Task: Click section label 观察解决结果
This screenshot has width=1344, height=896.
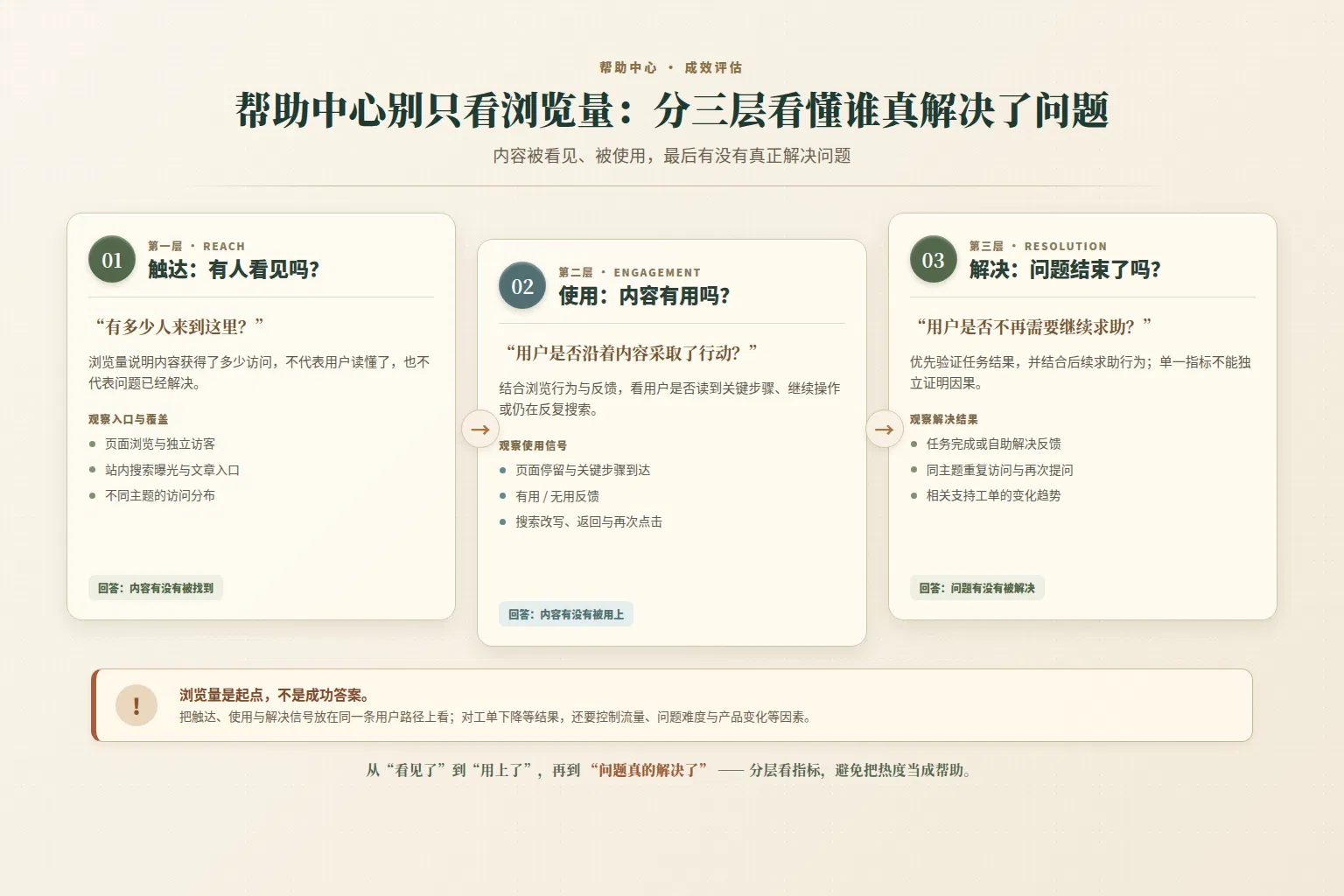Action: 944,419
